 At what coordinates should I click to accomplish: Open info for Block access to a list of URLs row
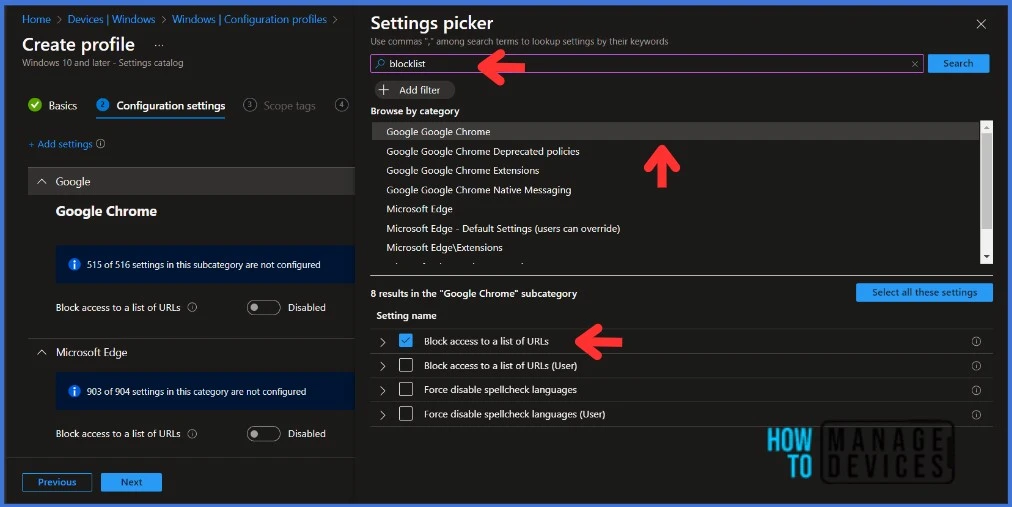point(976,341)
